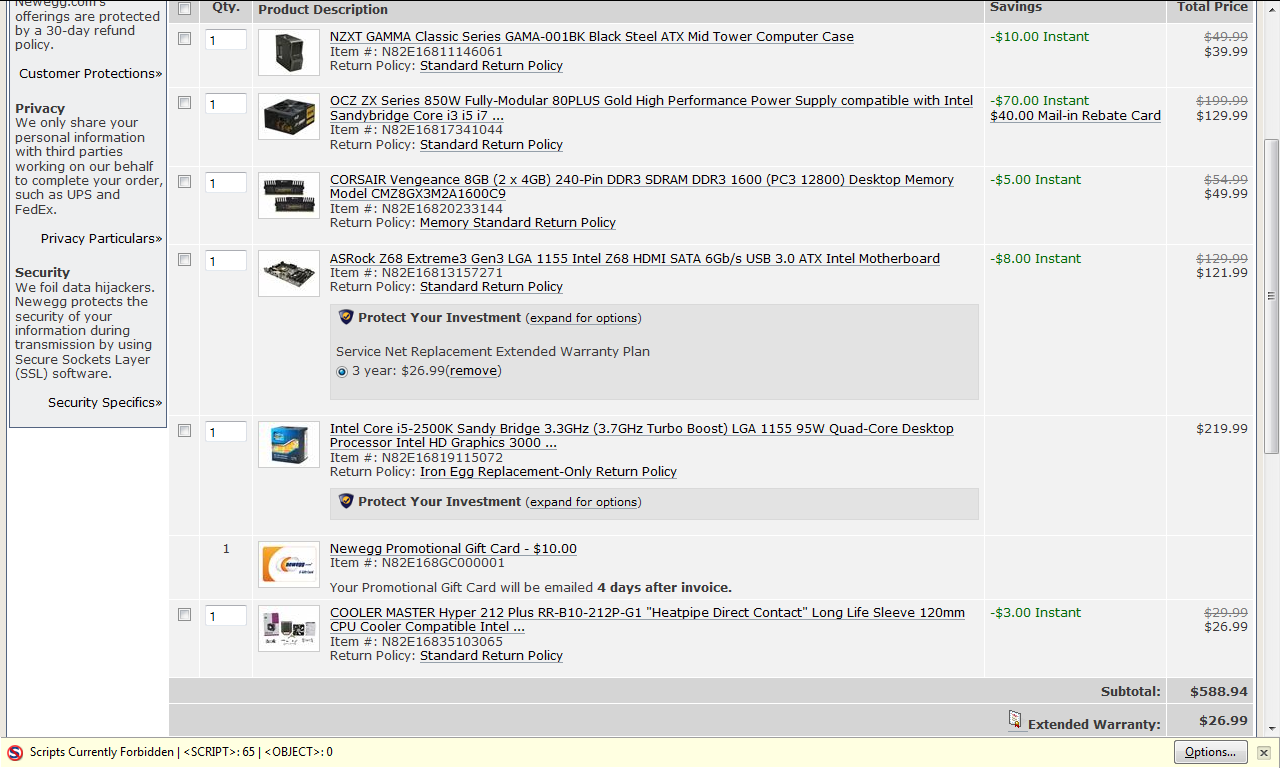Open ASRock Z68 Extreme3 Gen3 motherboard link
Image resolution: width=1280 pixels, height=768 pixels.
click(x=635, y=259)
